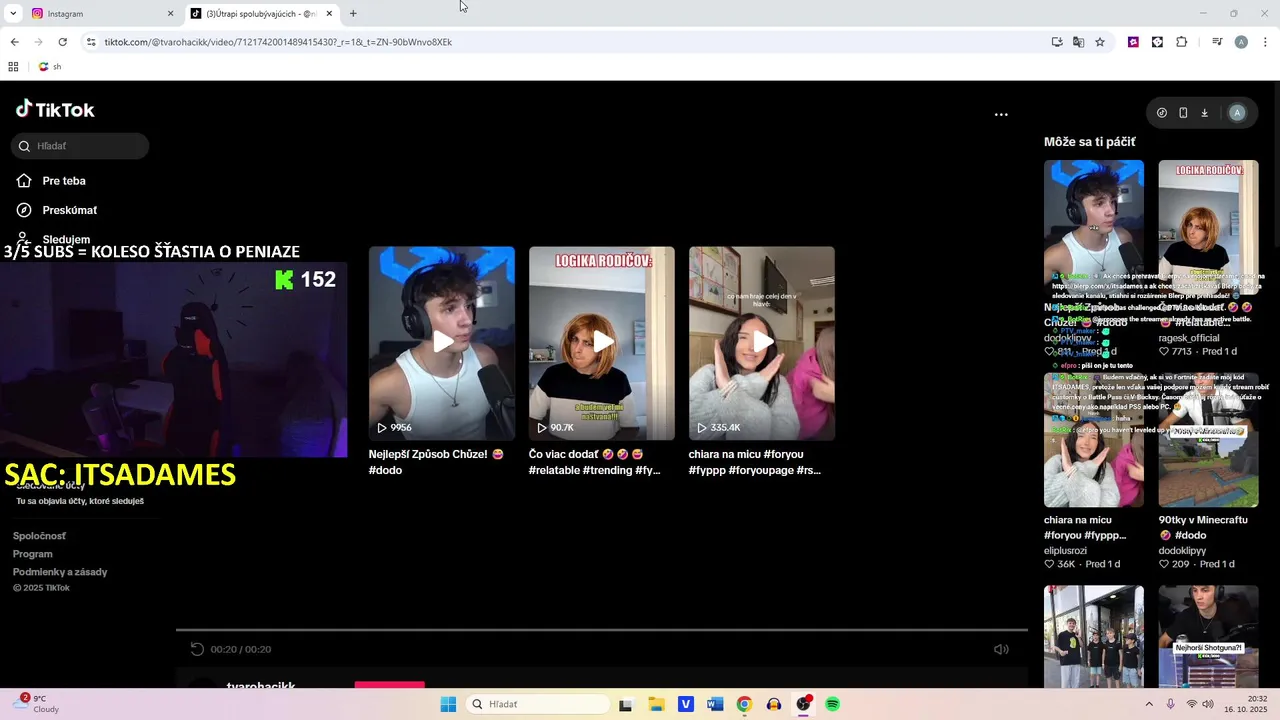Click the replay video icon
Image resolution: width=1280 pixels, height=720 pixels.
pos(197,649)
